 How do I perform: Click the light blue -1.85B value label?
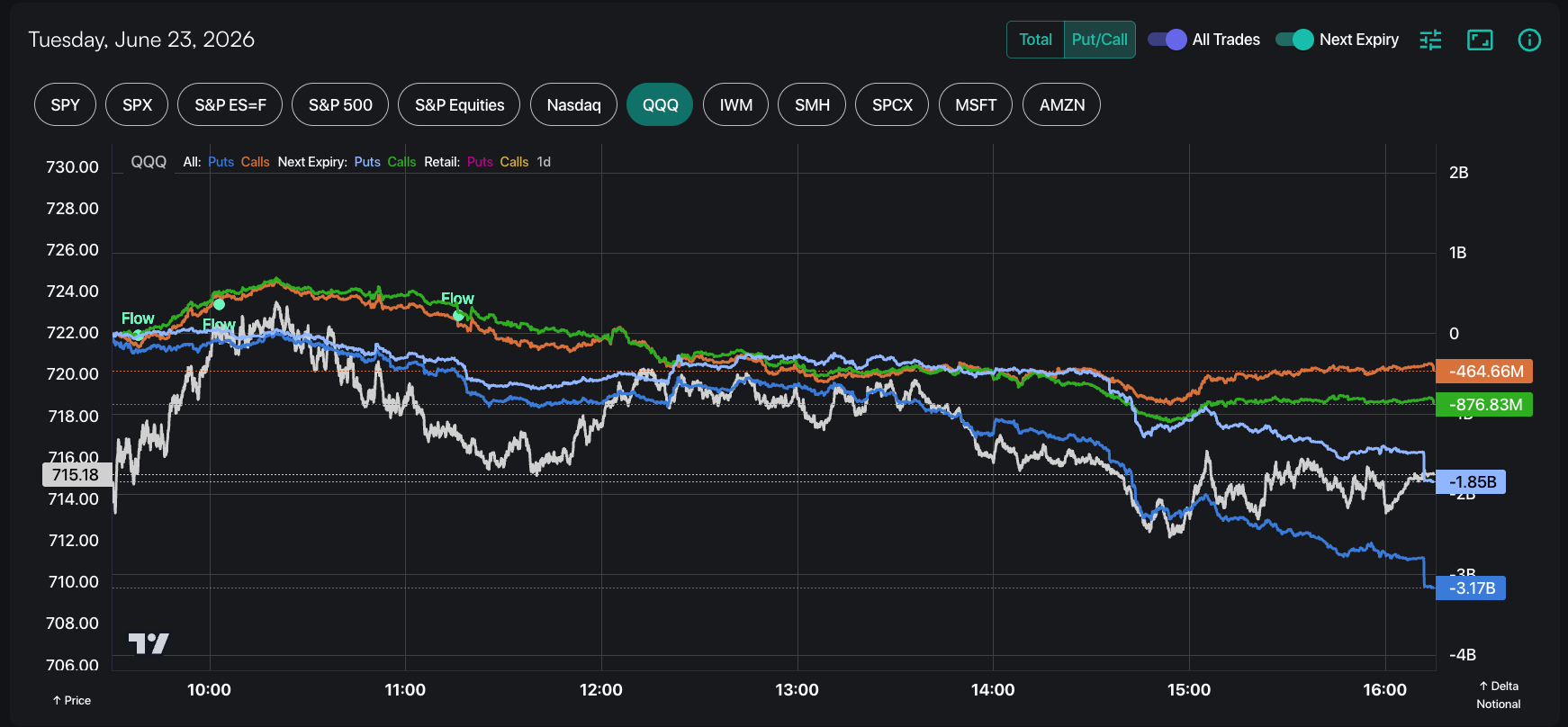click(x=1471, y=482)
